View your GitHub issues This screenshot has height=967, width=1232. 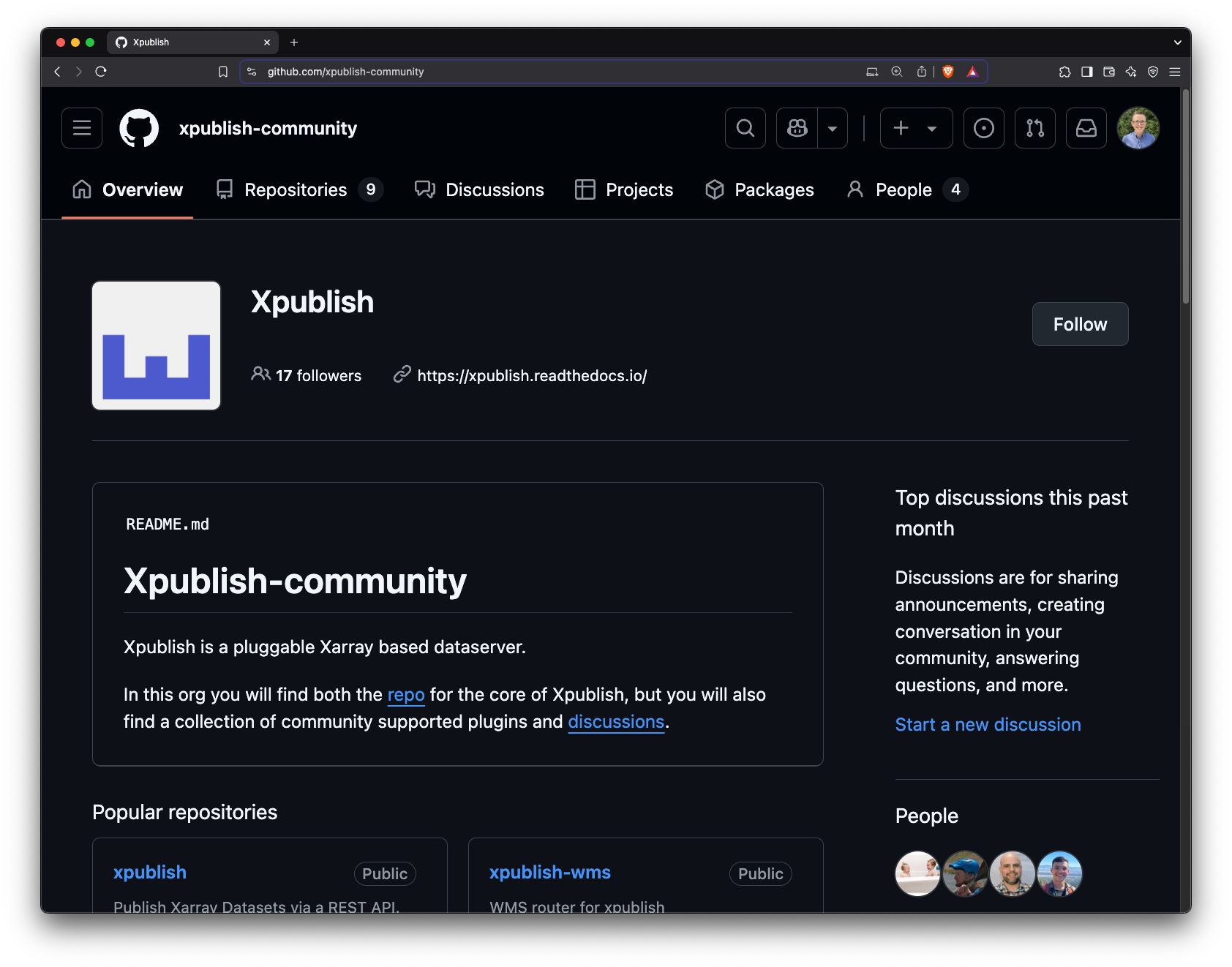coord(983,128)
